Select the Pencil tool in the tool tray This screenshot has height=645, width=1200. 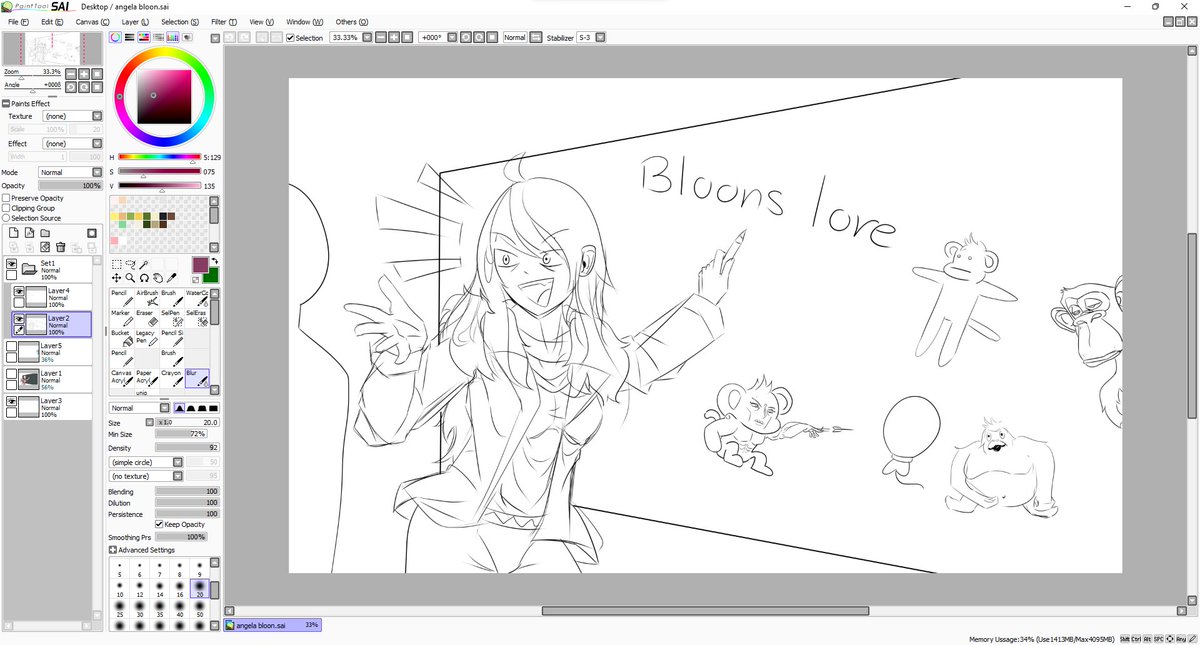[x=121, y=298]
